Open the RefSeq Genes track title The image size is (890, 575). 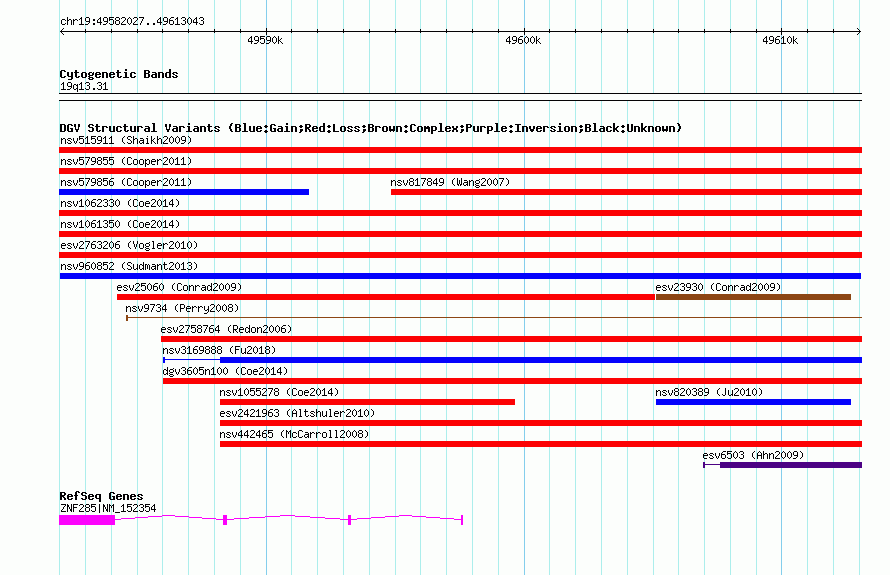[x=101, y=496]
